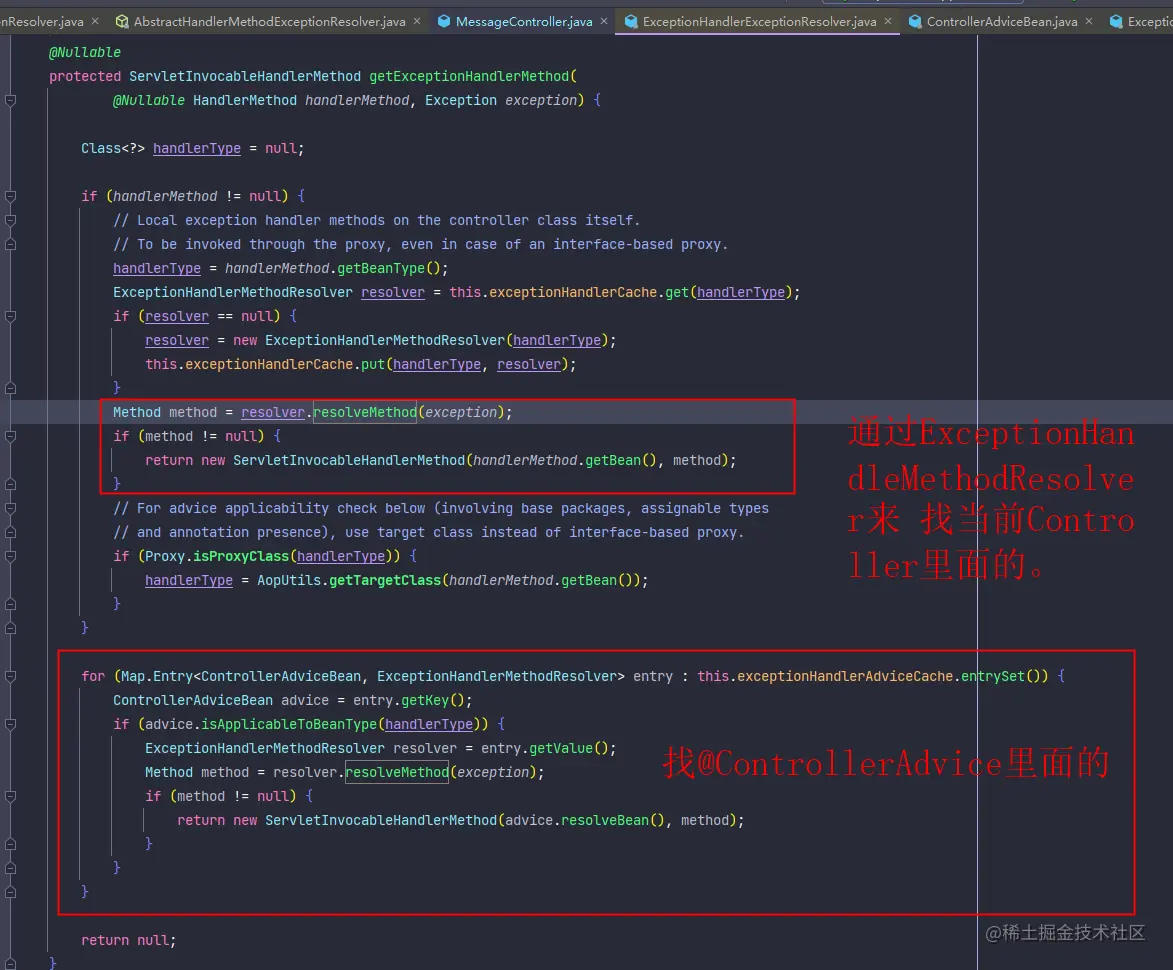Click fold marker at 'To be invoked' comment
Image resolution: width=1173 pixels, height=970 pixels.
click(x=10, y=244)
